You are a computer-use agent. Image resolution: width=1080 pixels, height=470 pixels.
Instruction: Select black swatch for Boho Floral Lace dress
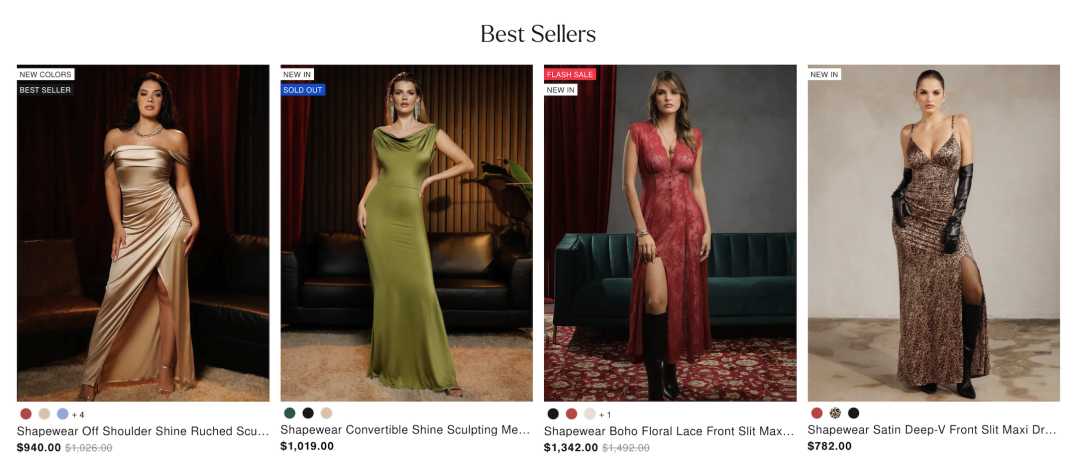pyautogui.click(x=553, y=414)
